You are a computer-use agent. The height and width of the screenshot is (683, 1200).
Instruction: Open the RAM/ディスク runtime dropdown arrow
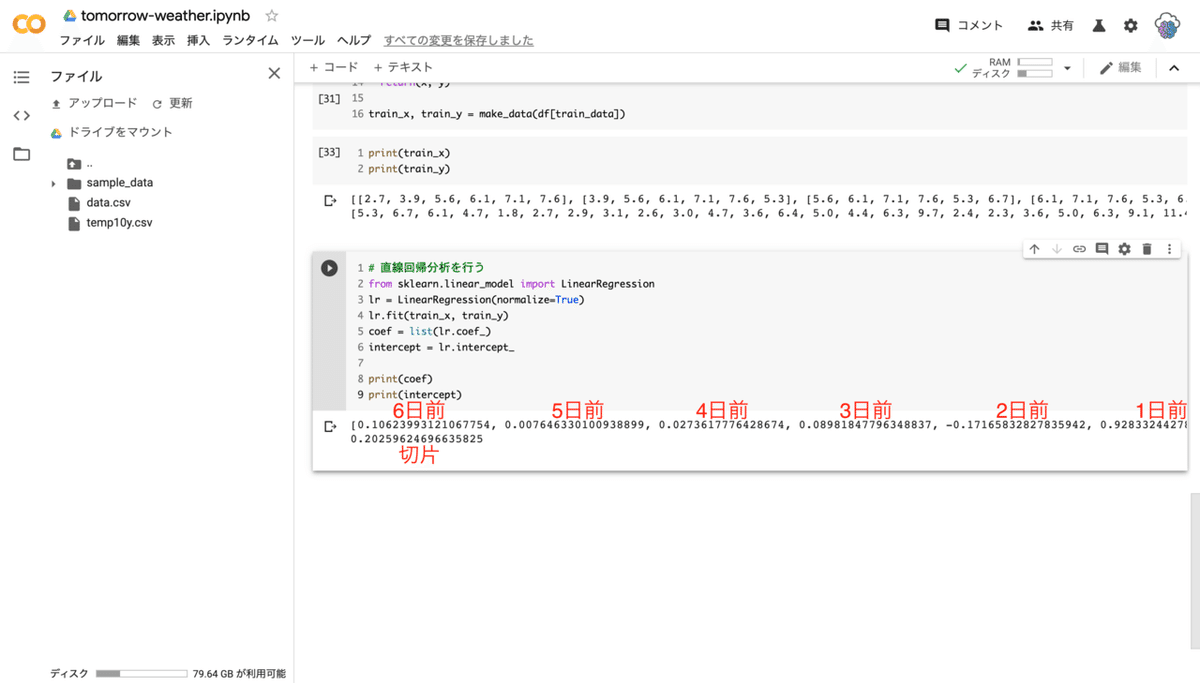tap(1067, 69)
